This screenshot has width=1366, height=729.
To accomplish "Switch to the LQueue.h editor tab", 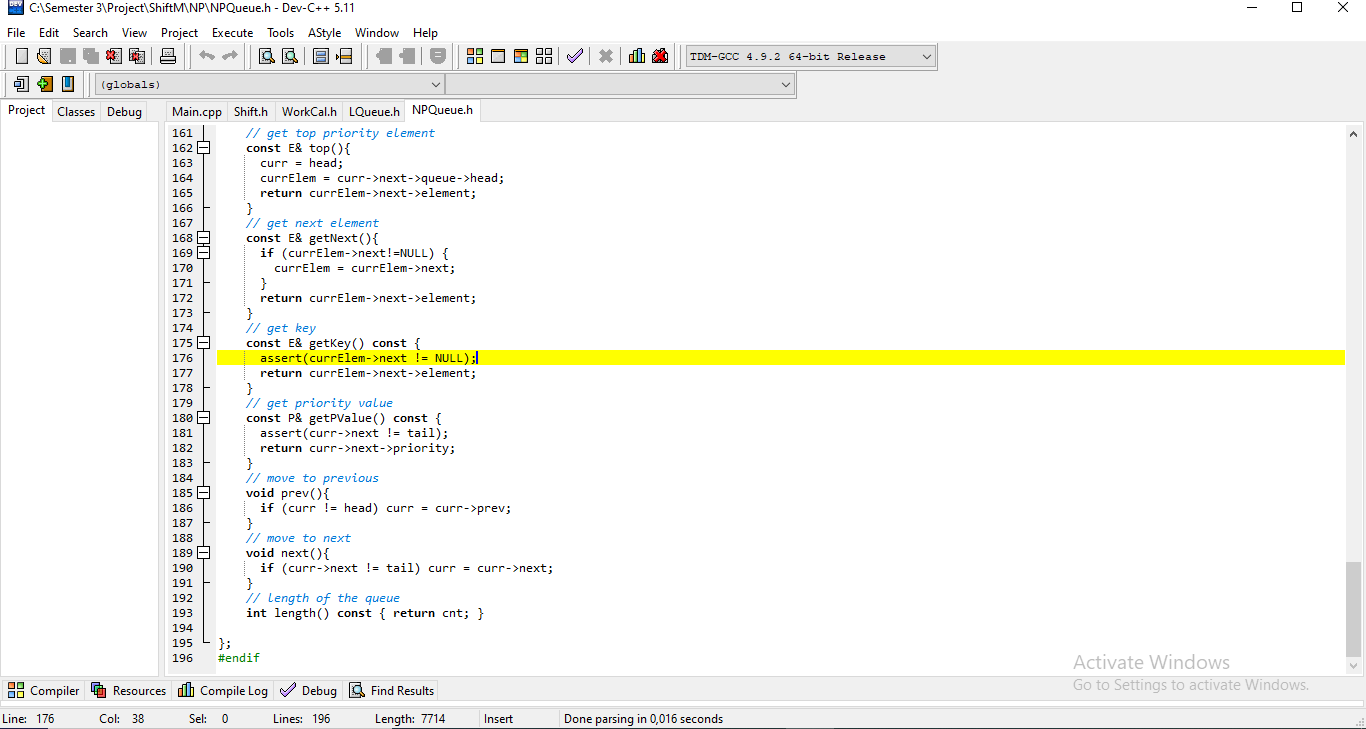I will 374,112.
